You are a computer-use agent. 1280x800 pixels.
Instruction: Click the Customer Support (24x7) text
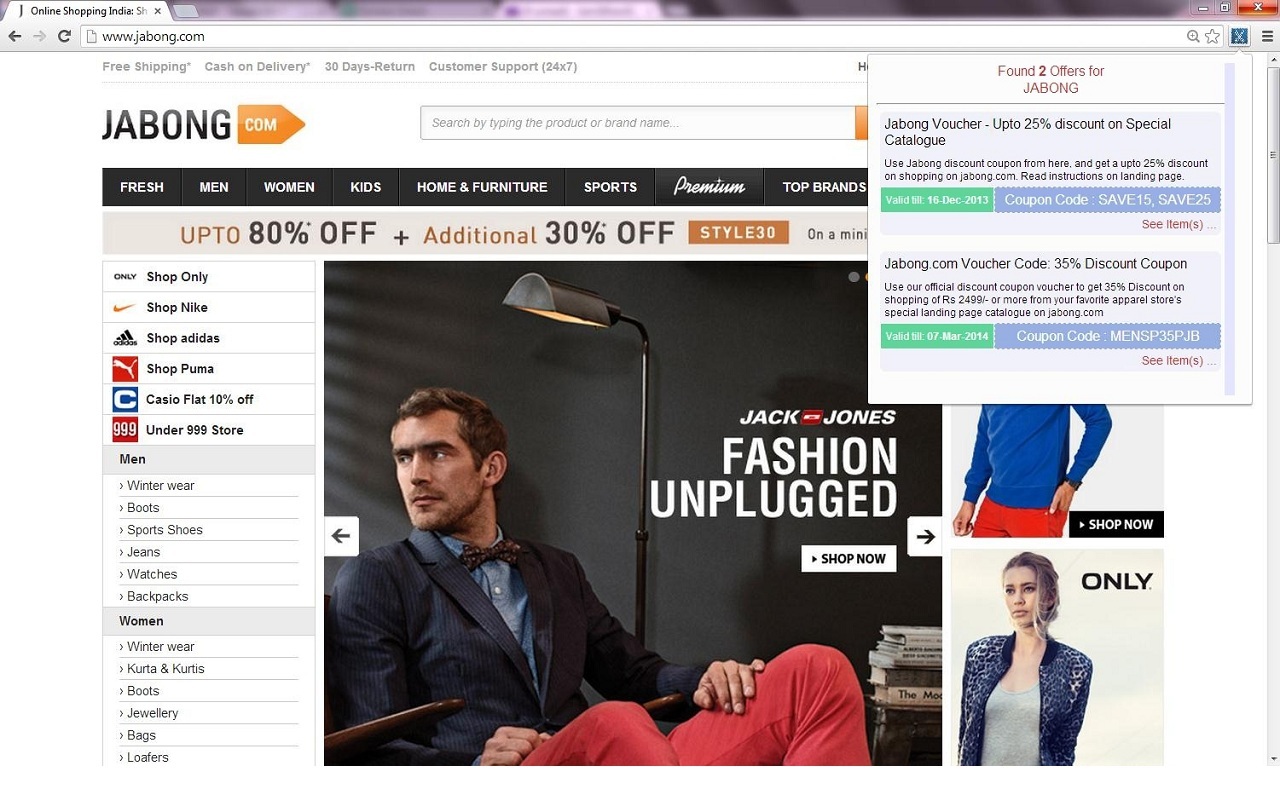[x=503, y=67]
